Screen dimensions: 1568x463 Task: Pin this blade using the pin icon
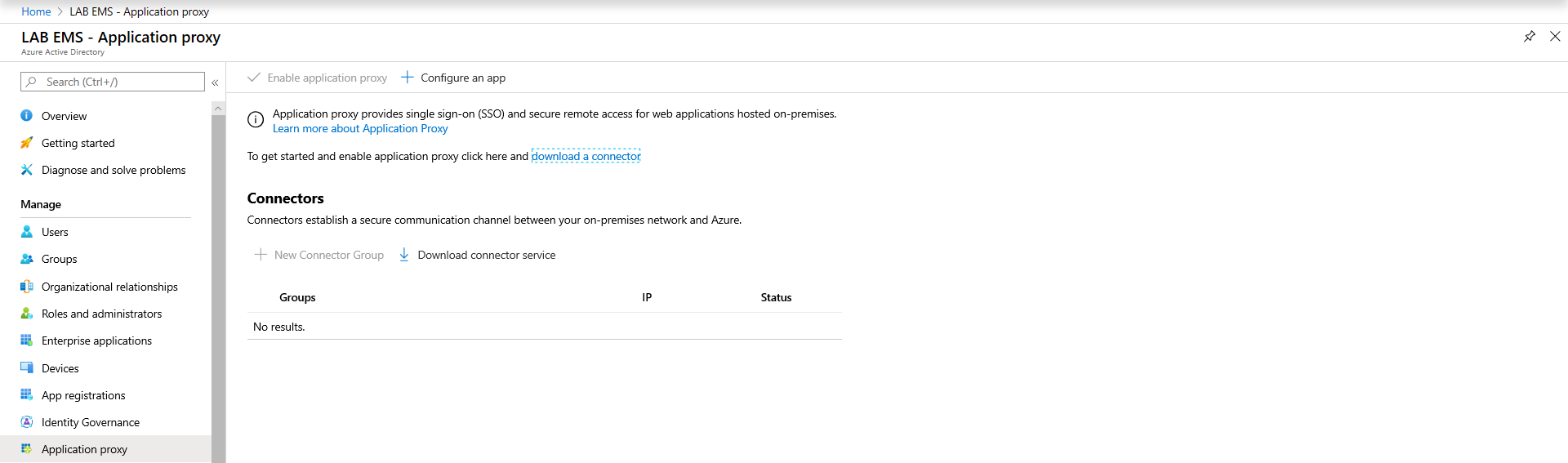1530,37
